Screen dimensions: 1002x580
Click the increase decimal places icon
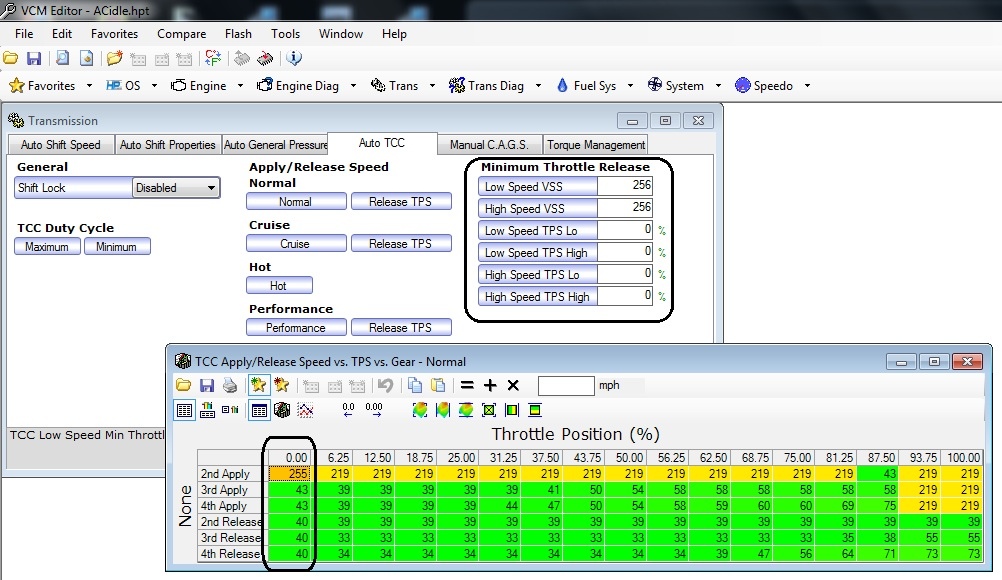[x=374, y=410]
